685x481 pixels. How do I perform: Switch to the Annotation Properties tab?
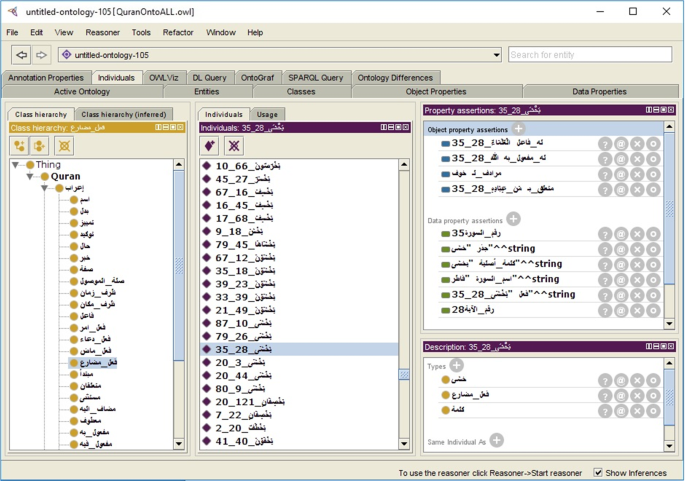46,78
